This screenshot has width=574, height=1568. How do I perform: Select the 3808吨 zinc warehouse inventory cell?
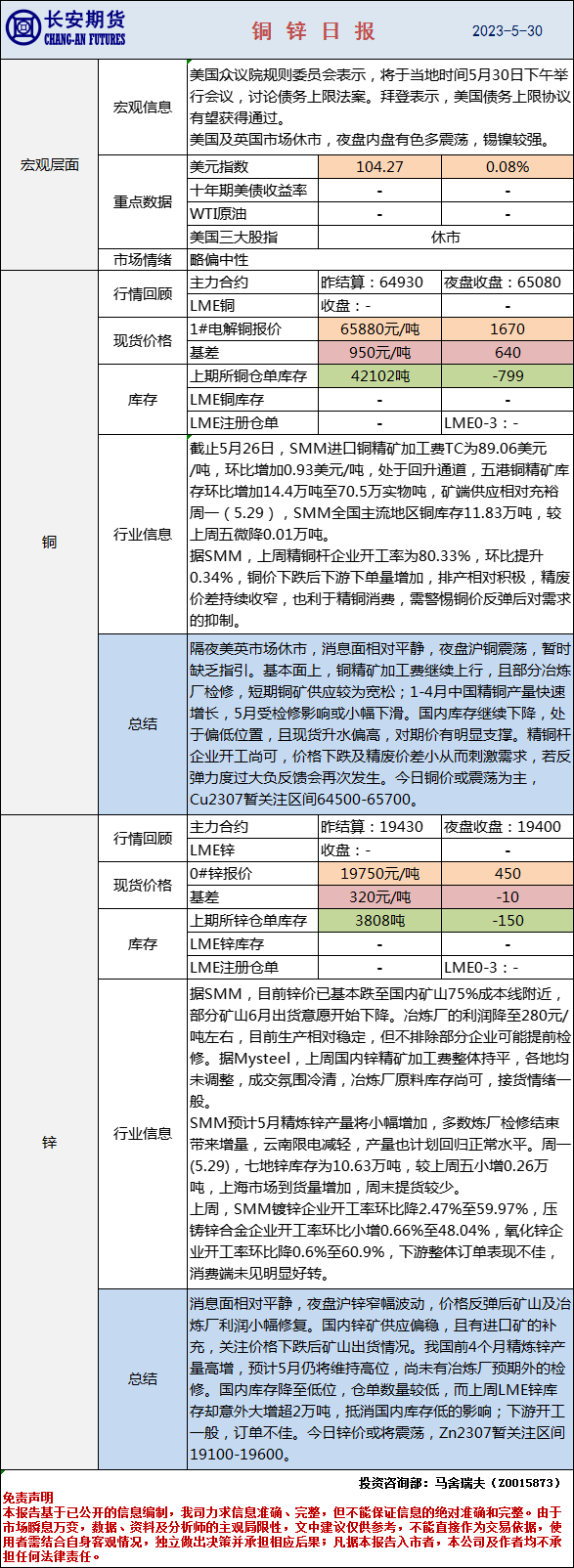tap(379, 921)
